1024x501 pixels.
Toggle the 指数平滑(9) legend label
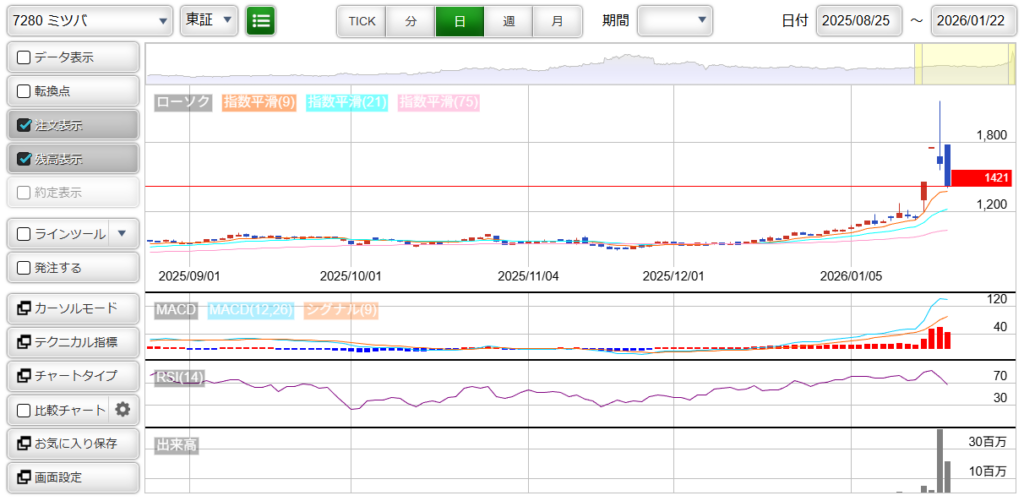point(259,102)
